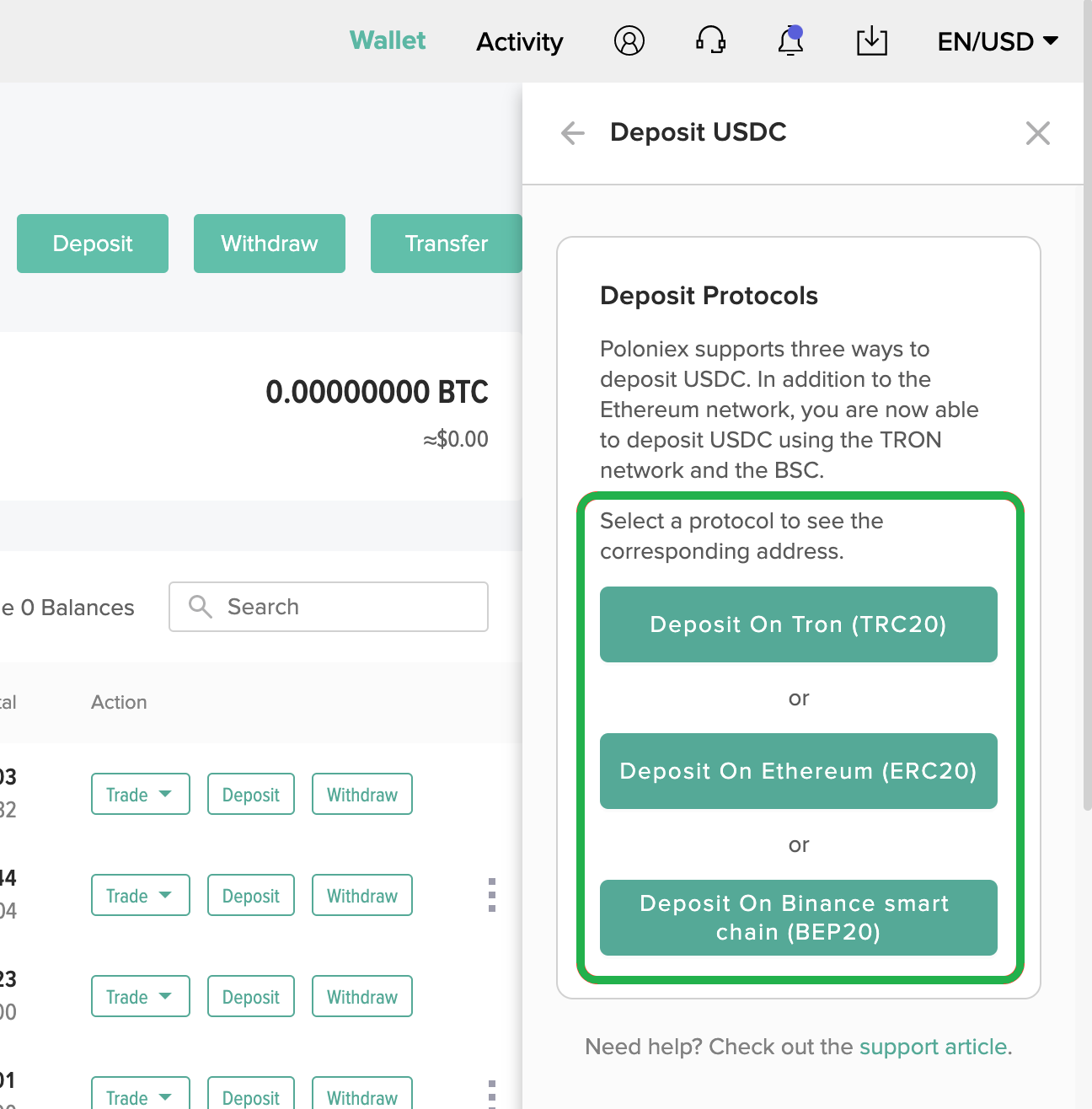
Task: Close the Deposit USDC panel
Action: click(x=1037, y=132)
